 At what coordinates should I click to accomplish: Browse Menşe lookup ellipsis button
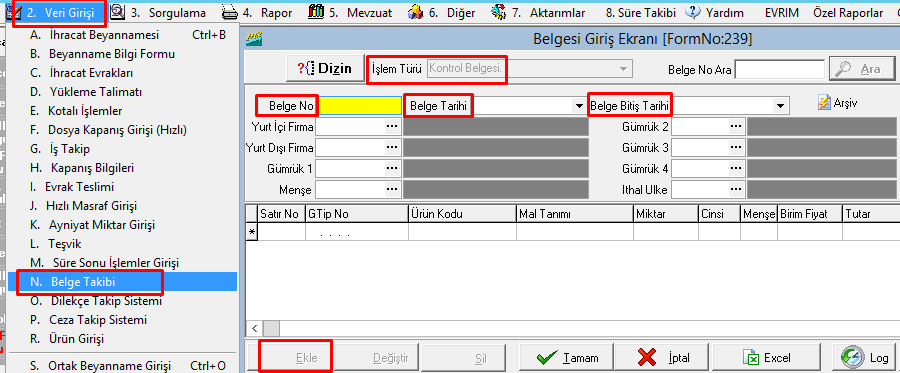(x=392, y=189)
